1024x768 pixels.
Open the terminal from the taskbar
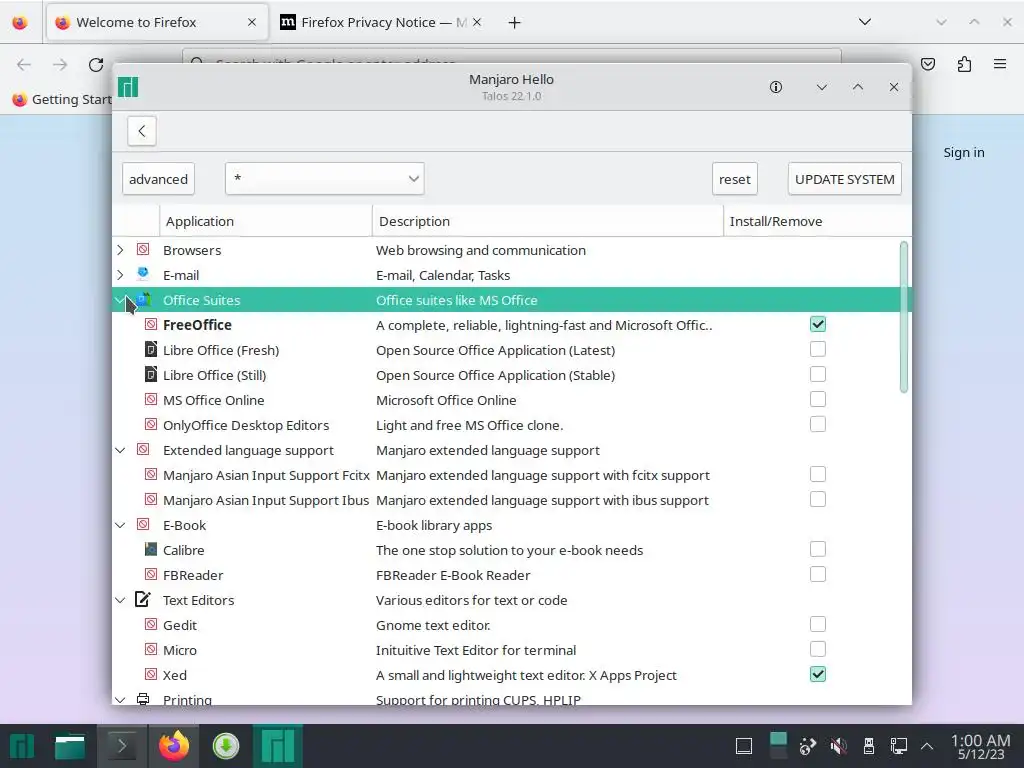121,746
